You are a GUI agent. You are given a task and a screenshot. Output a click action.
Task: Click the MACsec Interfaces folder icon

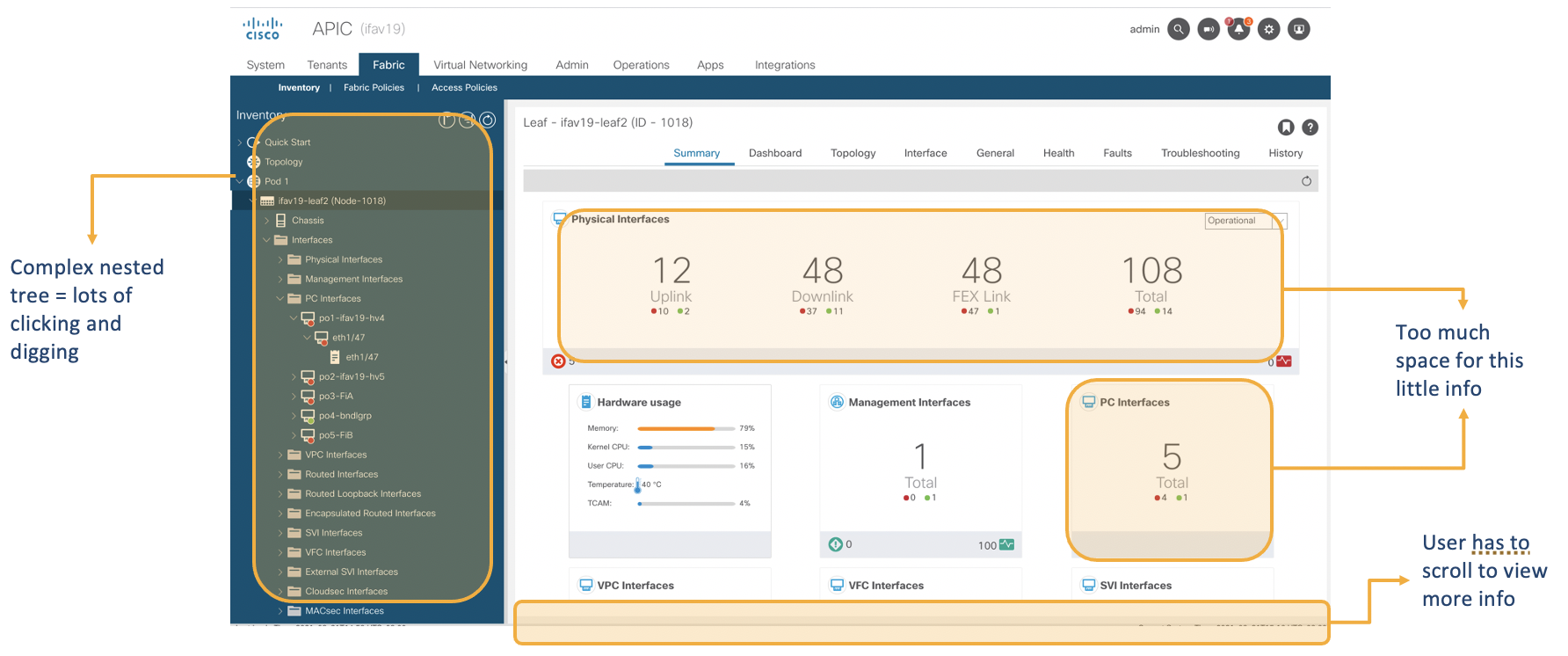click(294, 611)
